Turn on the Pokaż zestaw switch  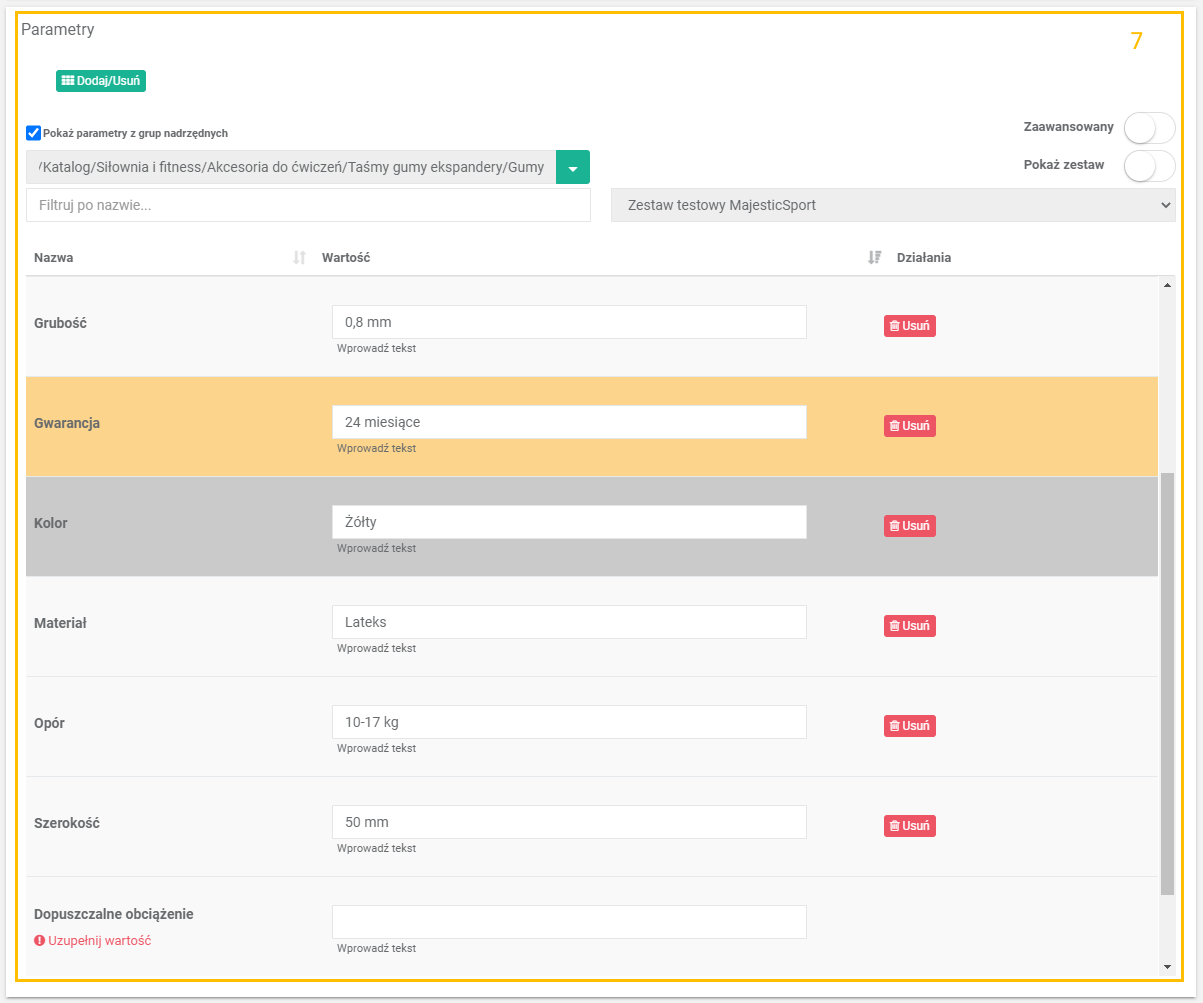coord(1148,165)
